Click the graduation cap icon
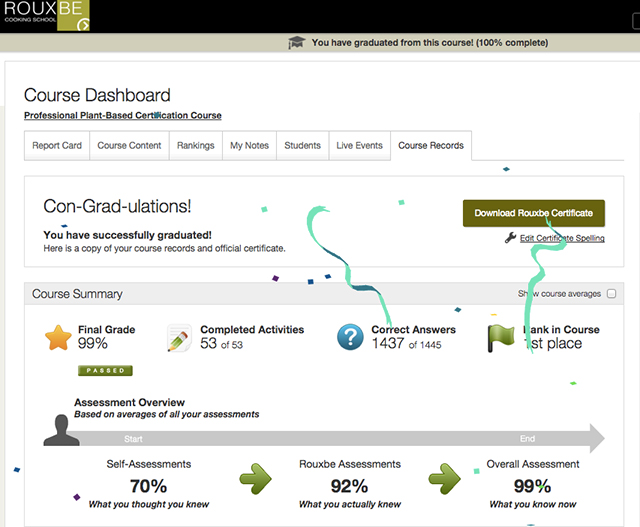The image size is (640, 527). coord(296,42)
